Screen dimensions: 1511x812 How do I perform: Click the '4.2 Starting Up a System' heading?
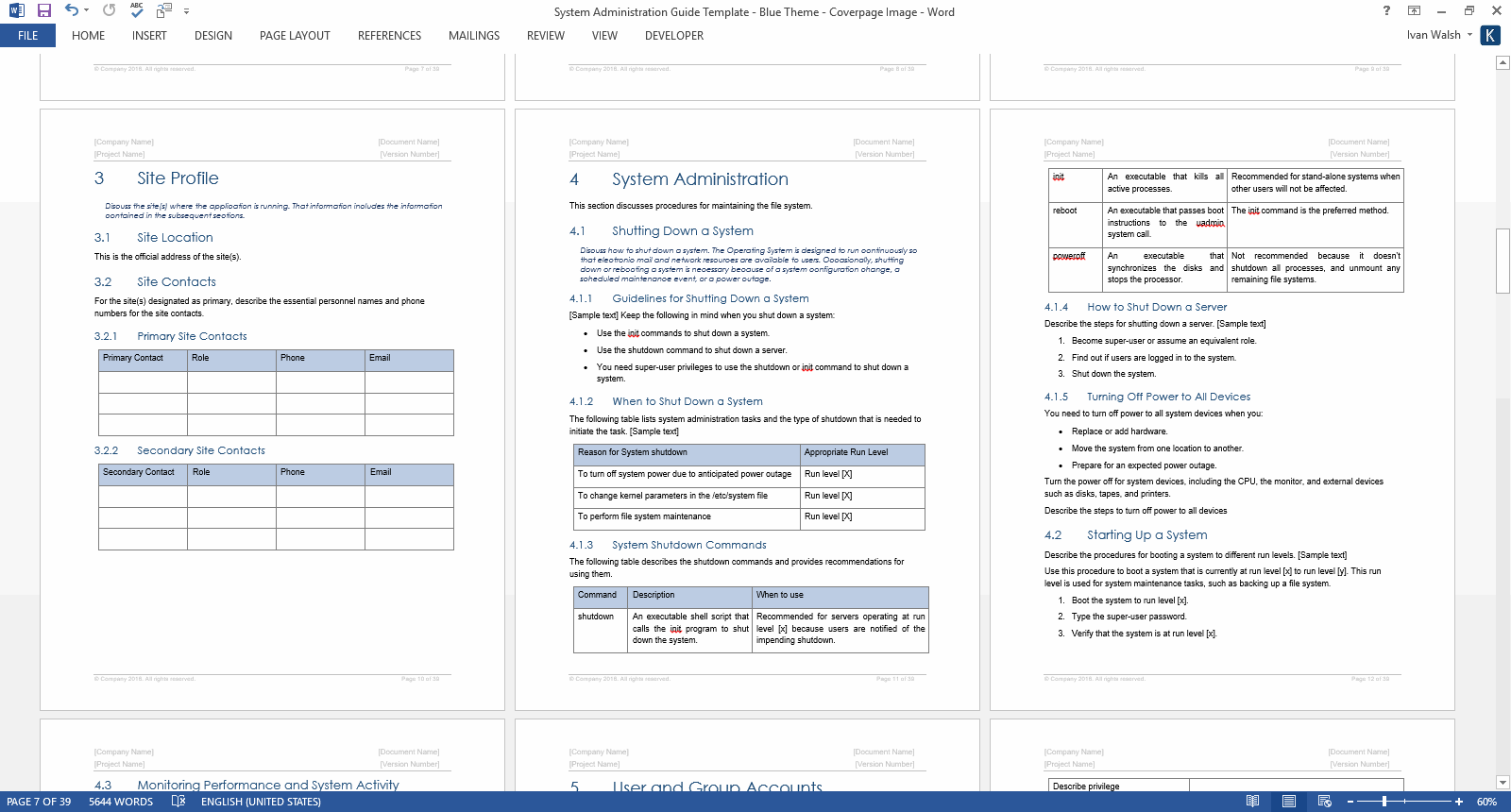1126,535
